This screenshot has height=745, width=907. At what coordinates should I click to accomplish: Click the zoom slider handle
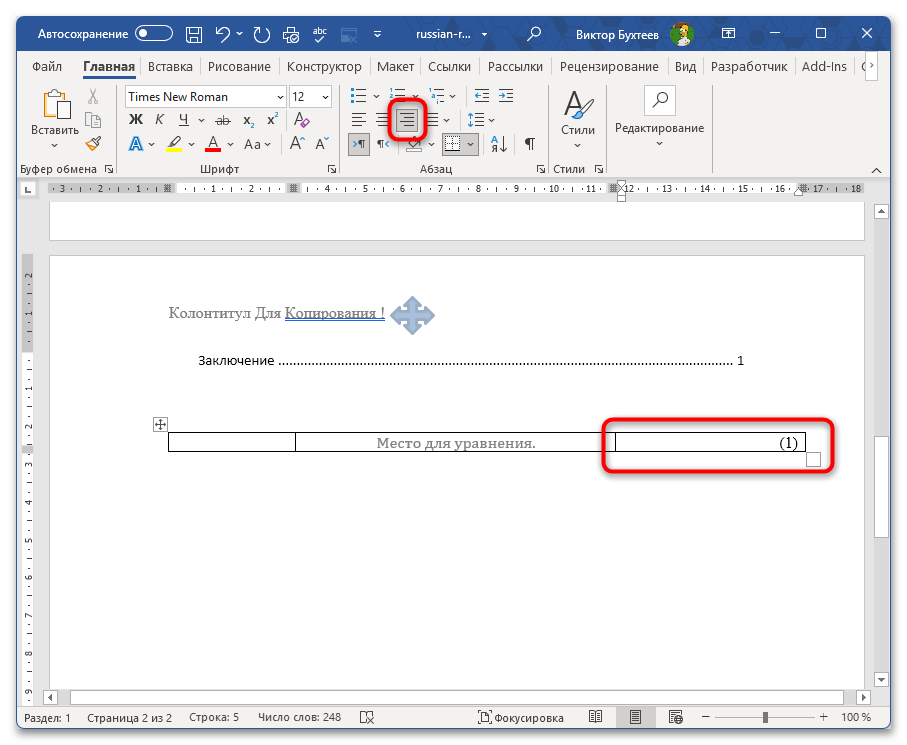765,718
